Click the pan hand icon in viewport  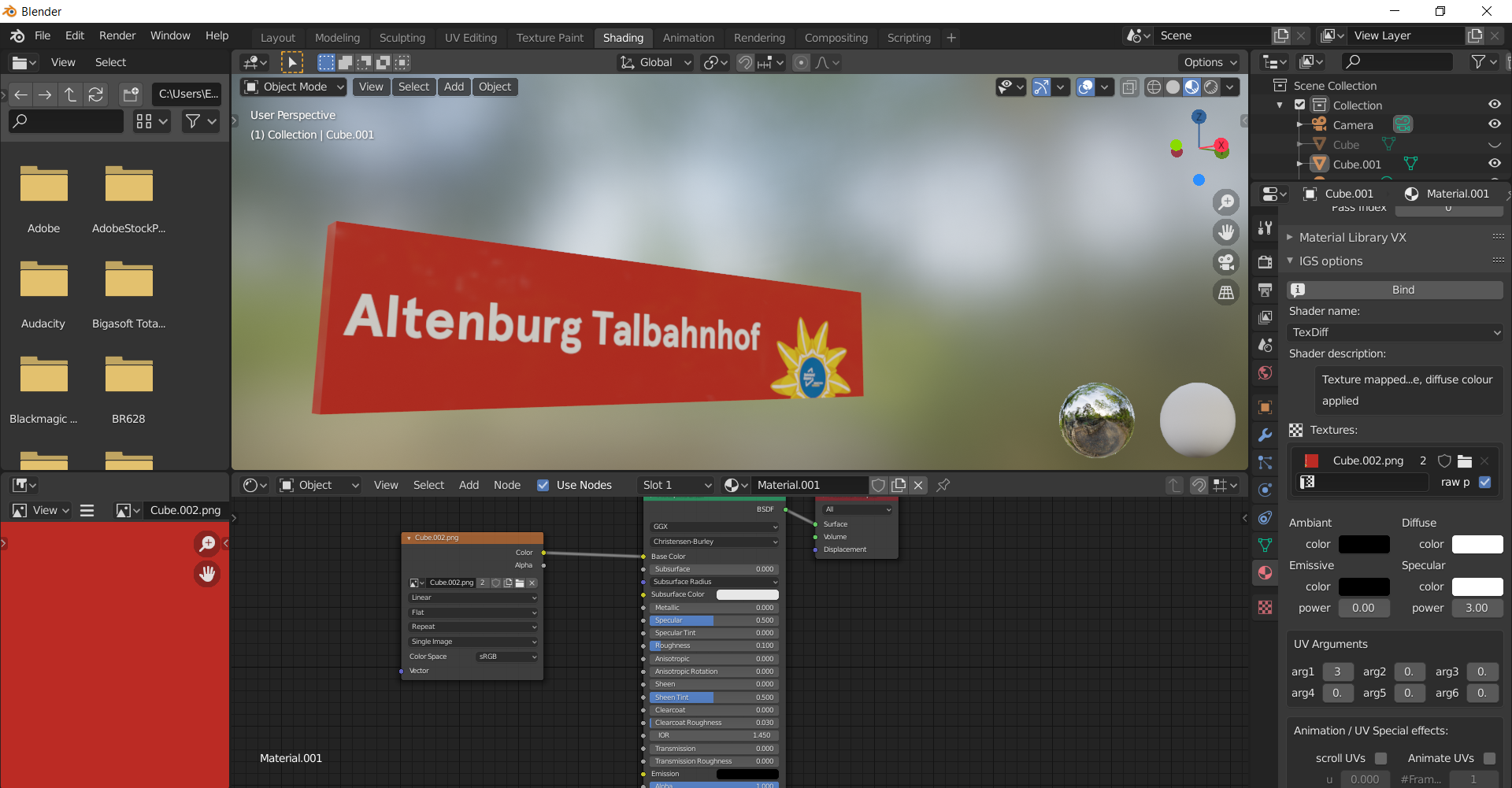pyautogui.click(x=1226, y=232)
